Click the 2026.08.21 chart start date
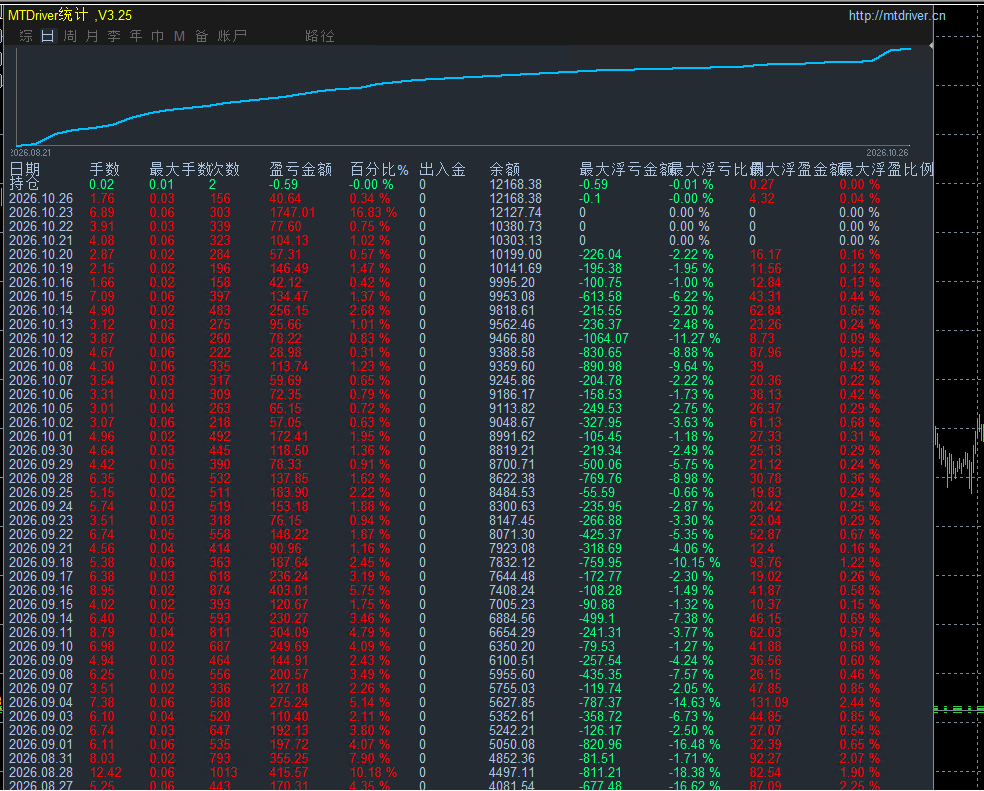Screen dimensions: 984x791 31,153
